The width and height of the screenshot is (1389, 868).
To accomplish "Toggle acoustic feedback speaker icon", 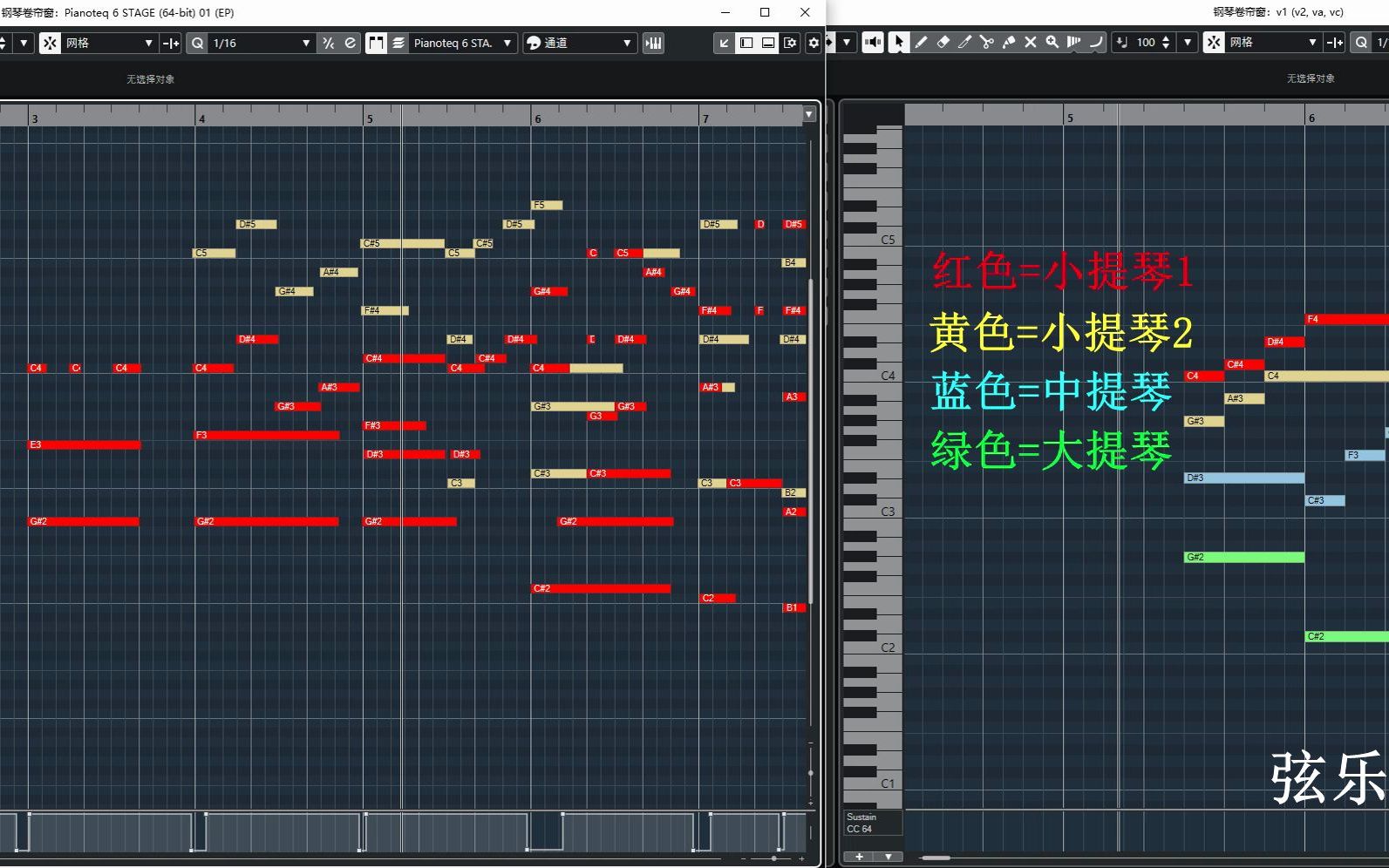I will (872, 42).
